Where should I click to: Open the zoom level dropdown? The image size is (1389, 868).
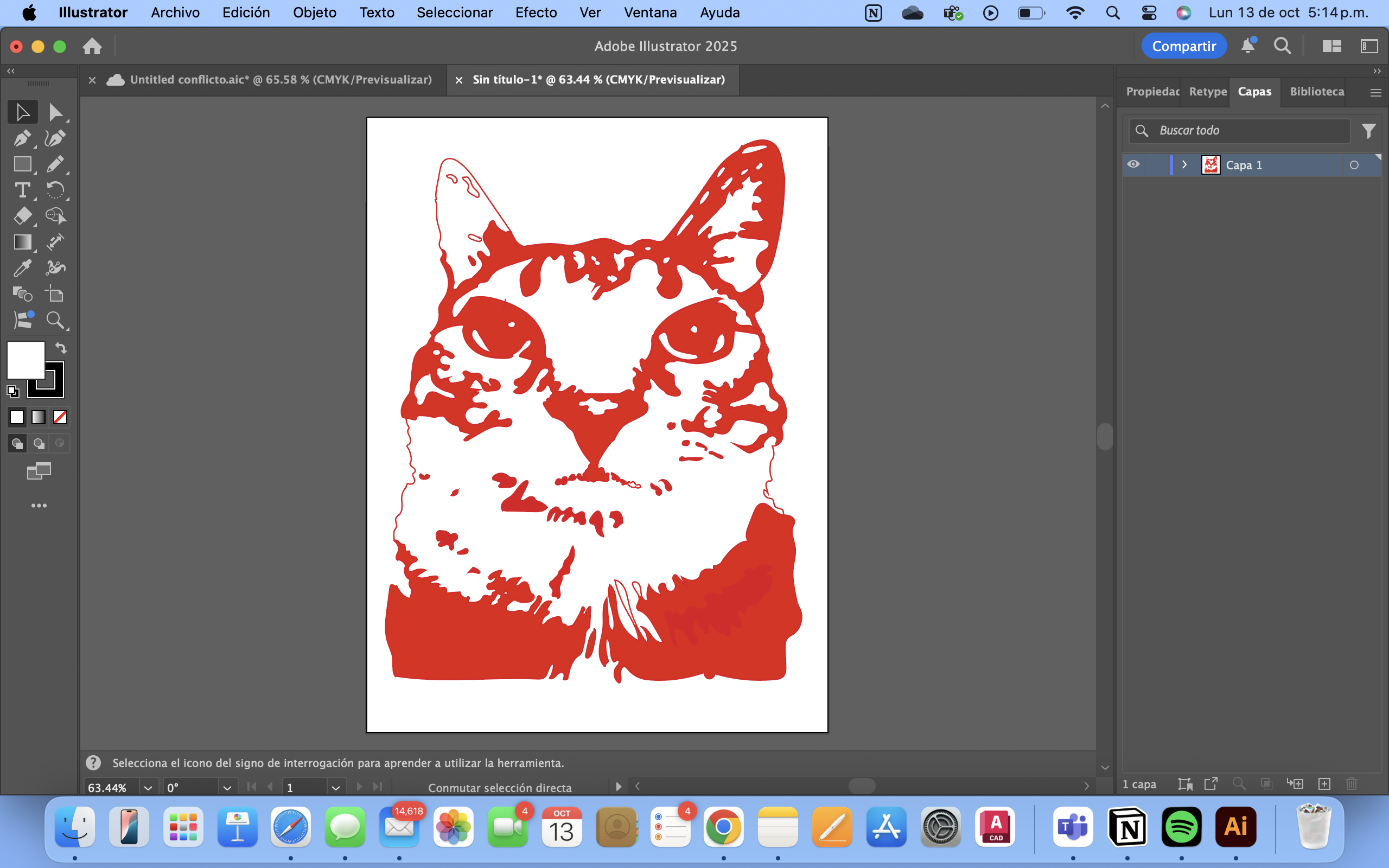pyautogui.click(x=148, y=788)
